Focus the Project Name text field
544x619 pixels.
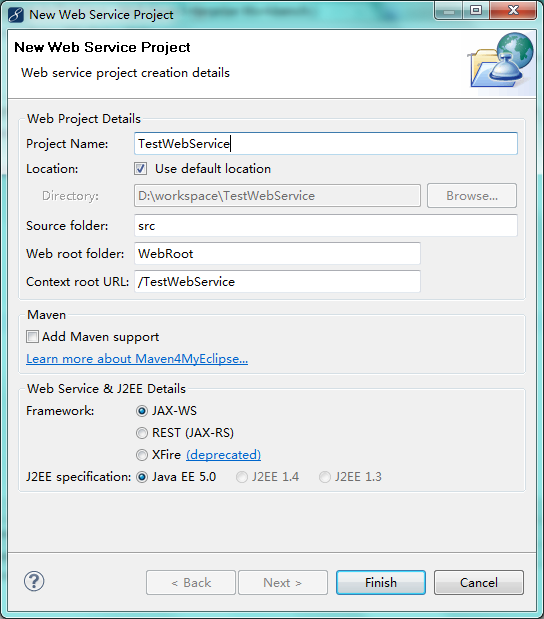pyautogui.click(x=326, y=144)
